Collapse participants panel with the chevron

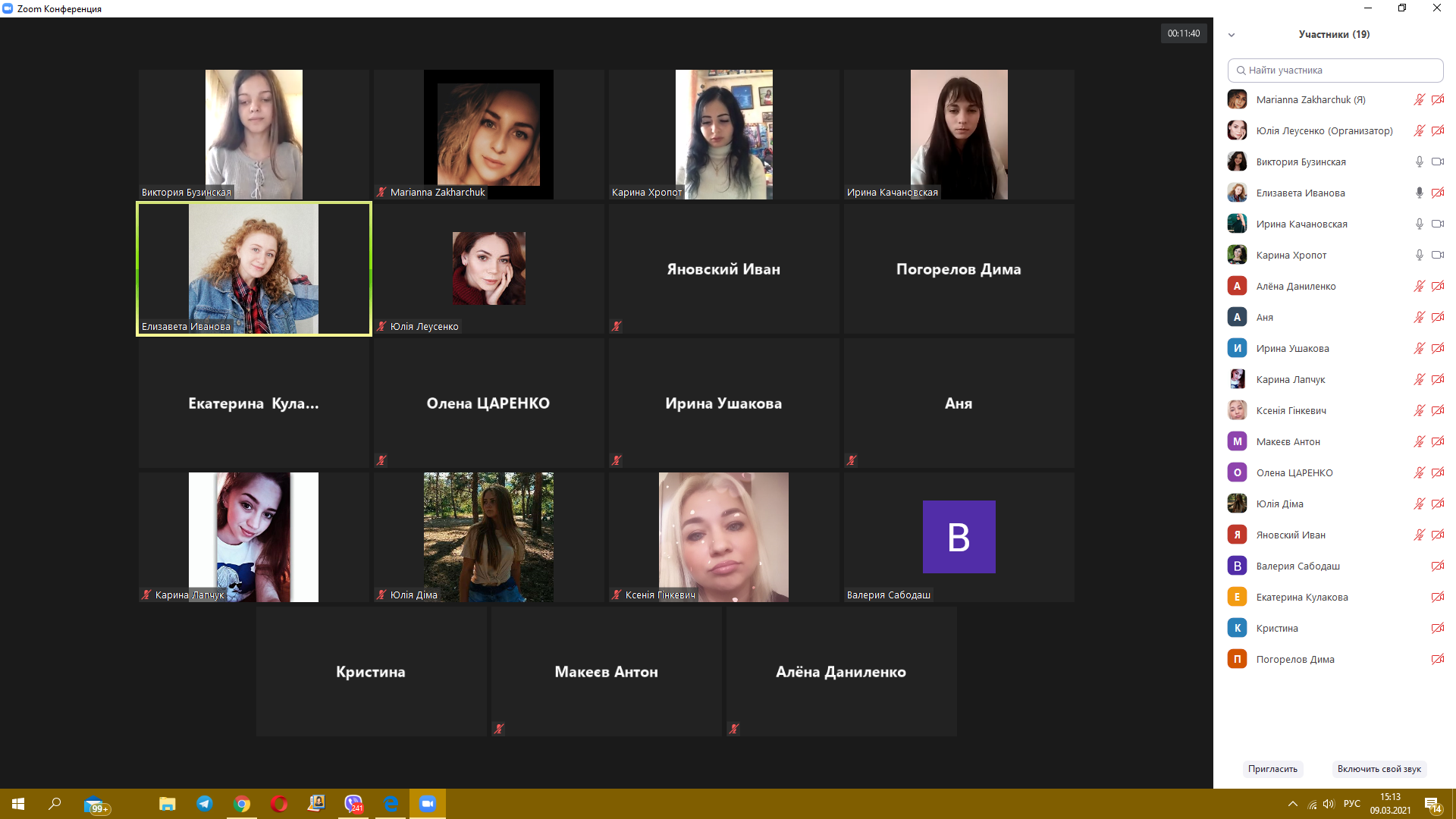[x=1232, y=35]
